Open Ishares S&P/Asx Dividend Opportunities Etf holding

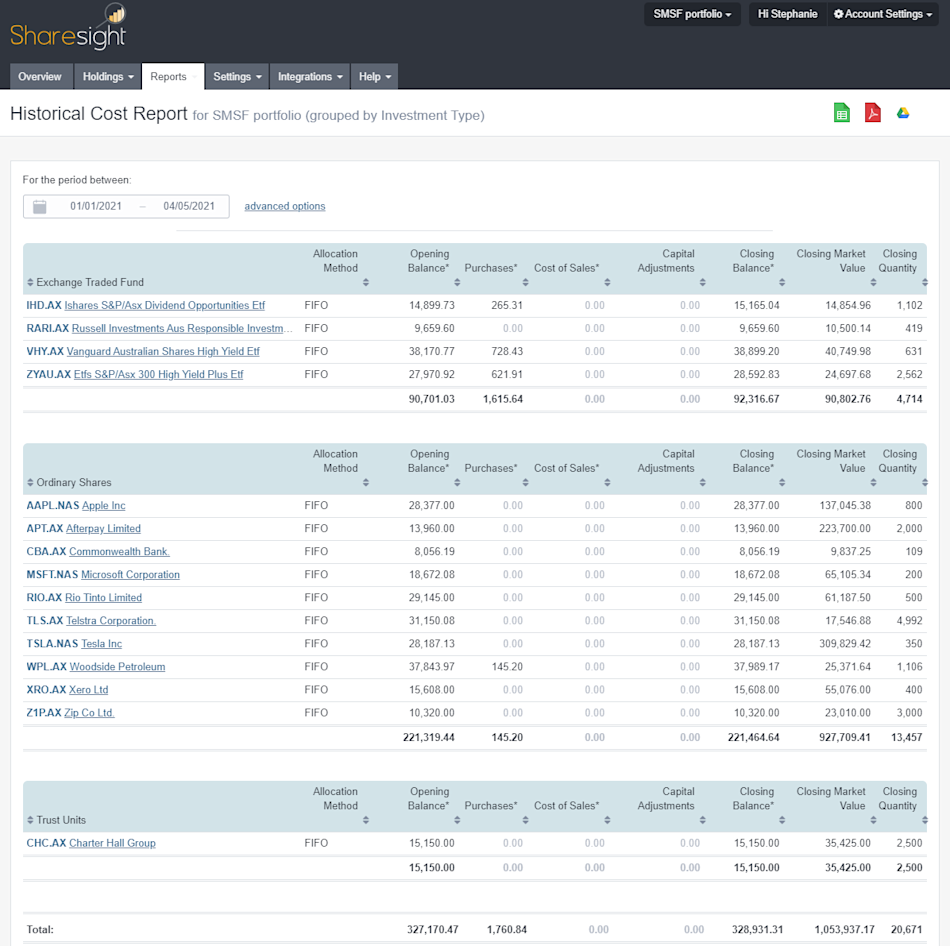pyautogui.click(x=164, y=305)
